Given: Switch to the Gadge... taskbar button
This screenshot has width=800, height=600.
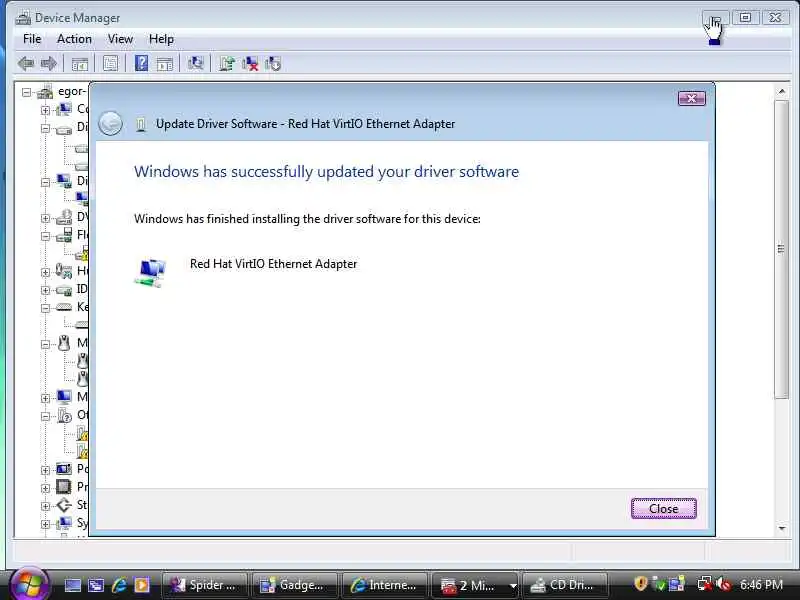Looking at the screenshot, I should pos(295,585).
